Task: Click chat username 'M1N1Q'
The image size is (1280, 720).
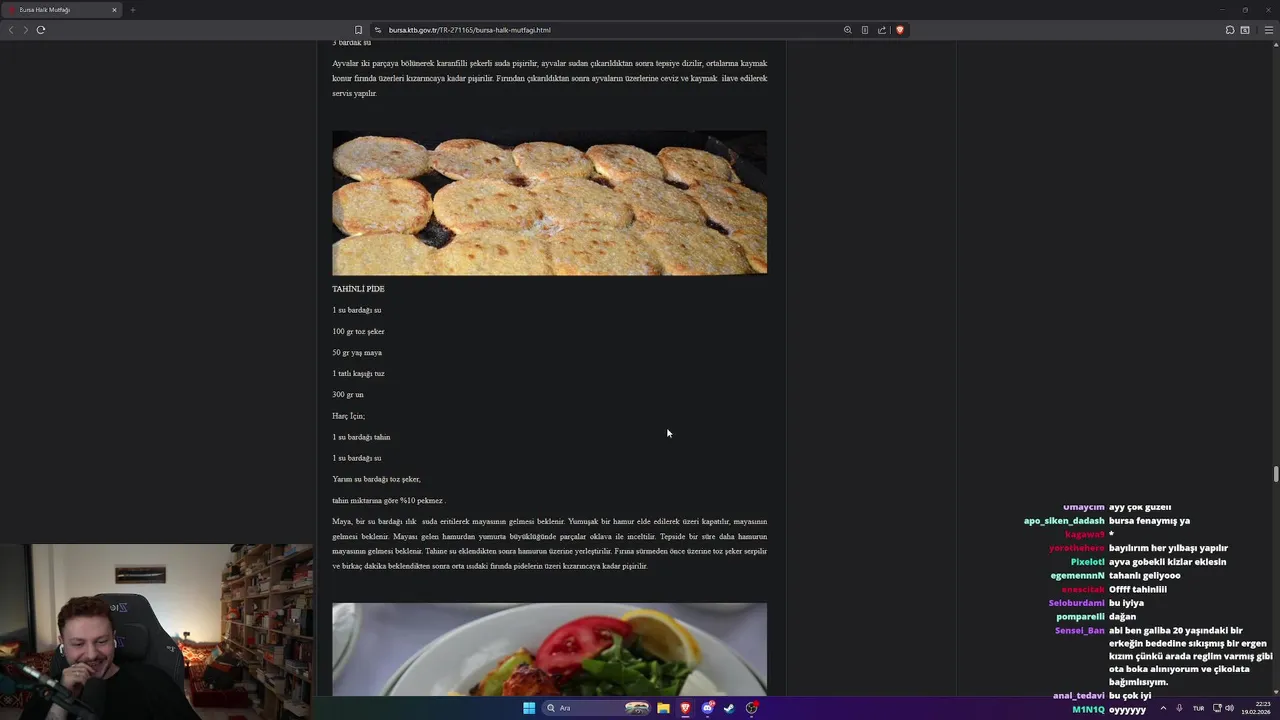Action: click(1089, 709)
